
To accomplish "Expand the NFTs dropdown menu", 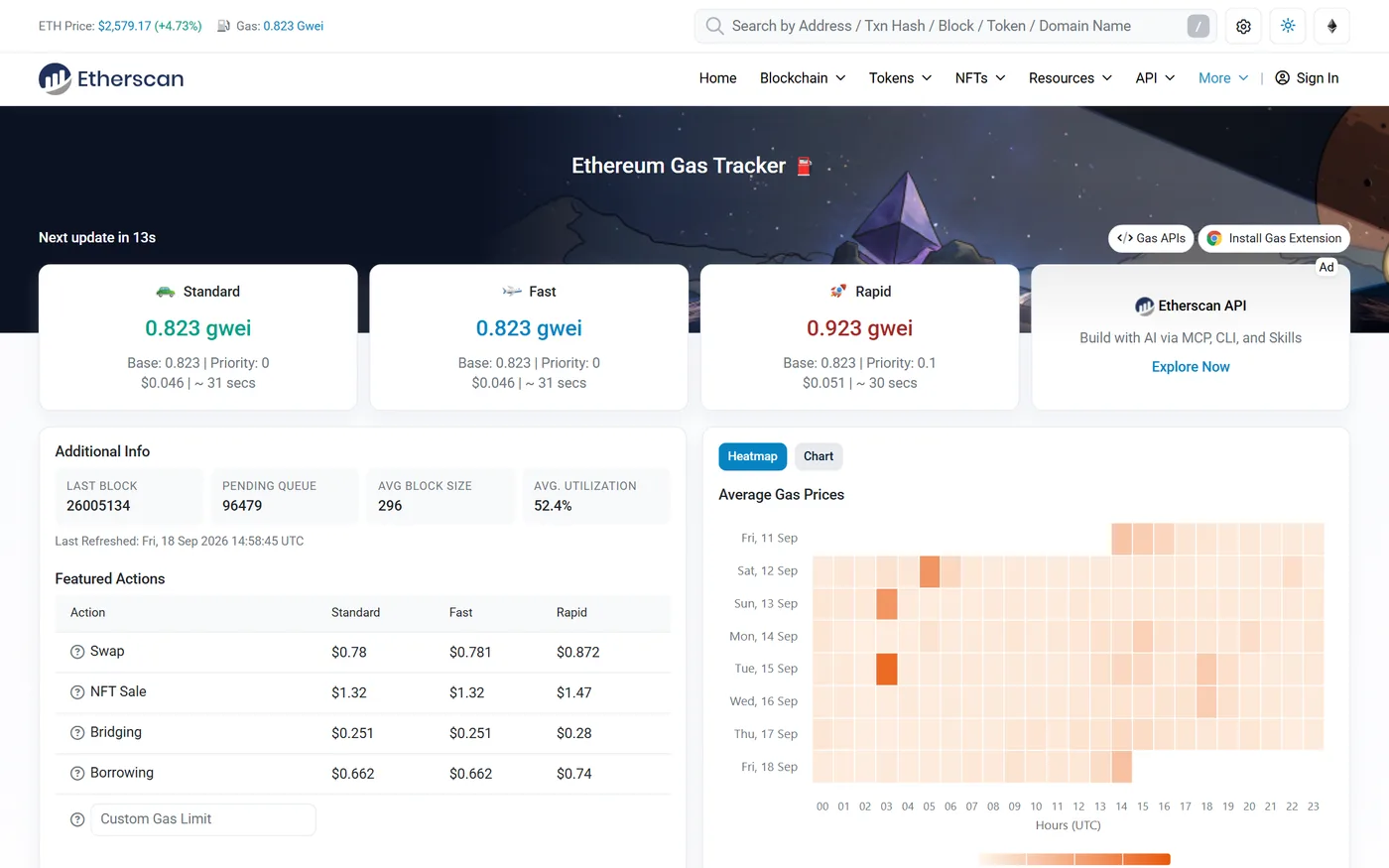I will (980, 78).
